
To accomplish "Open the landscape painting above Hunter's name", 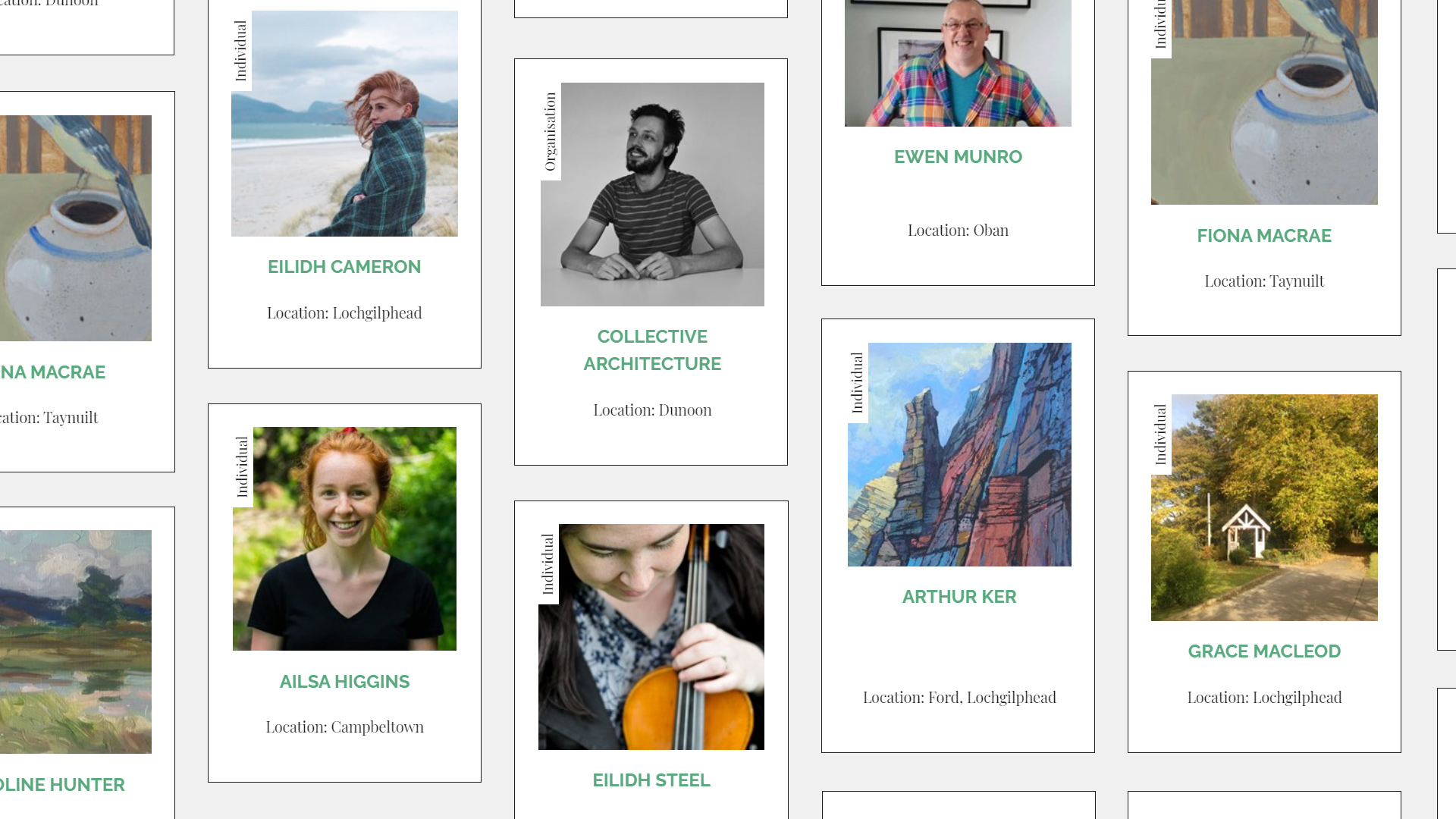I will 76,642.
